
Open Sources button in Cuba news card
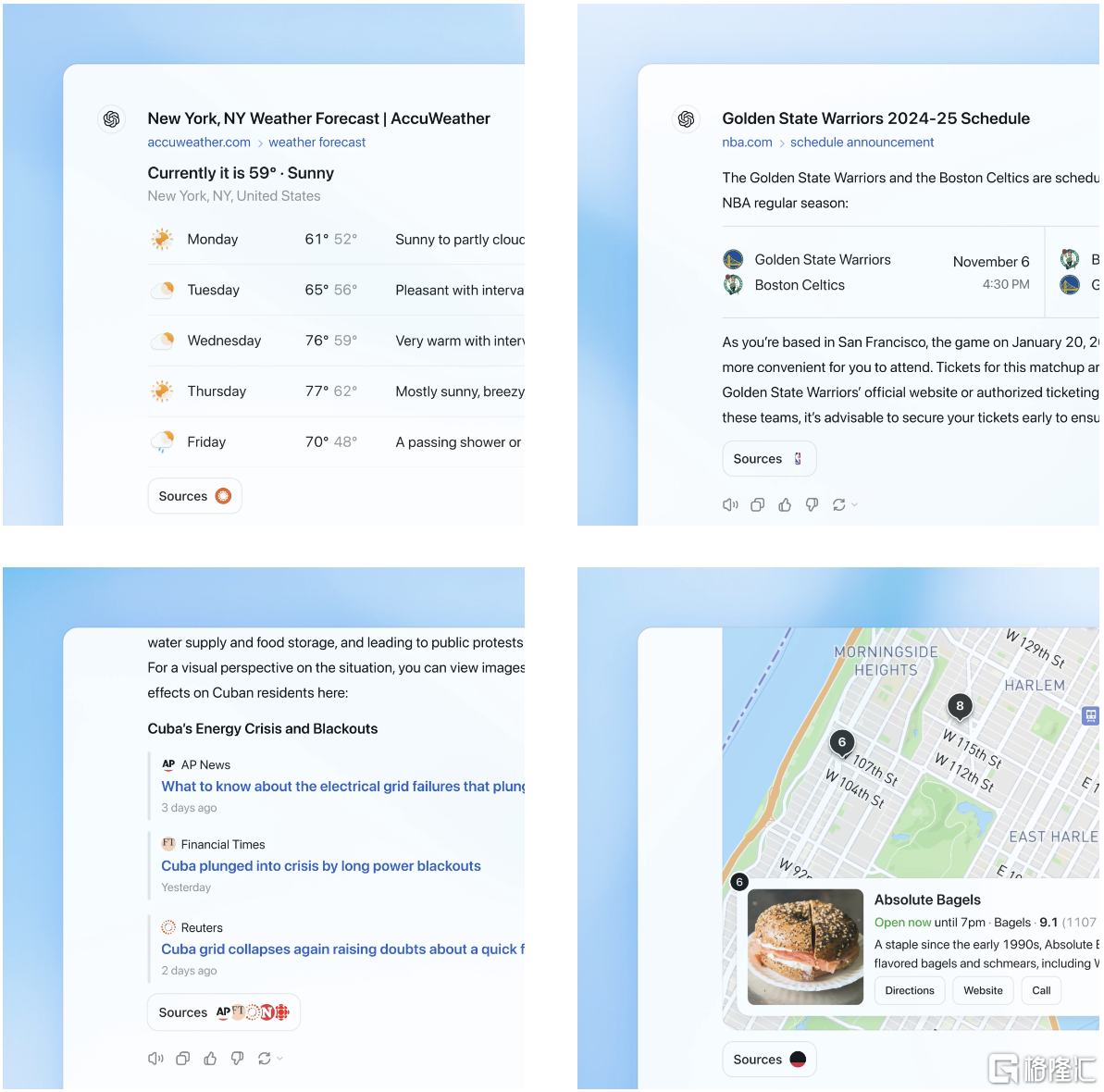pos(224,1012)
